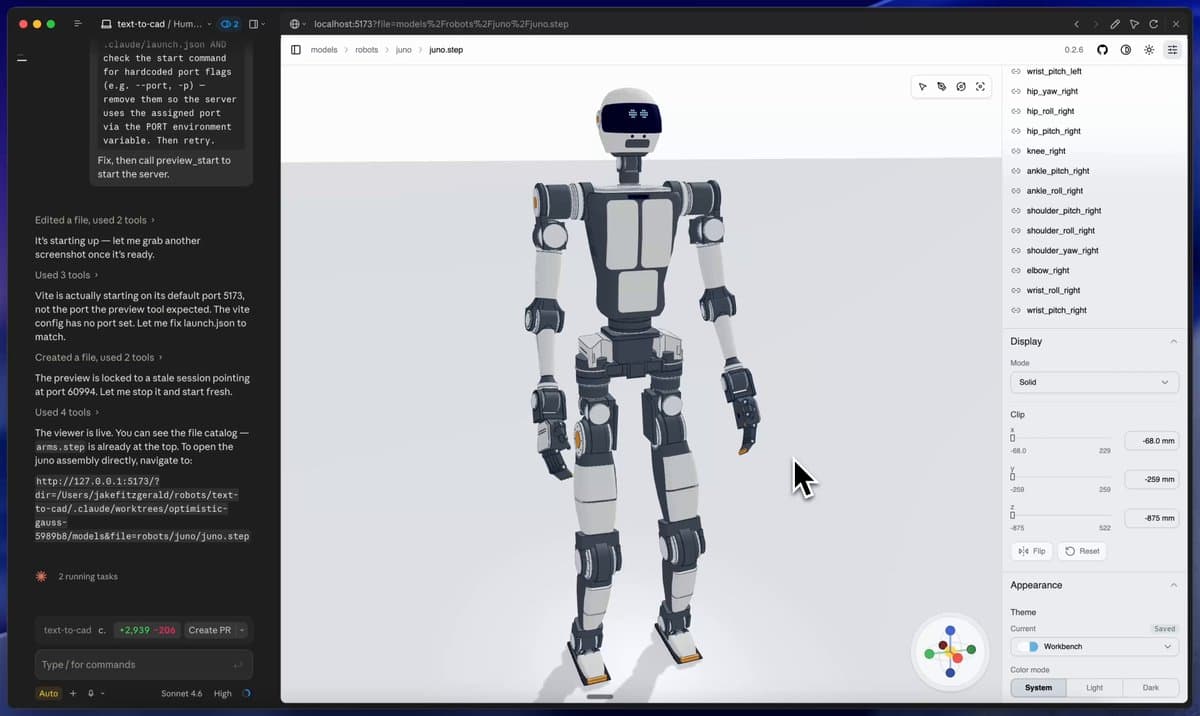The height and width of the screenshot is (716, 1200).
Task: Click the eye badge showing 2
Action: click(229, 24)
